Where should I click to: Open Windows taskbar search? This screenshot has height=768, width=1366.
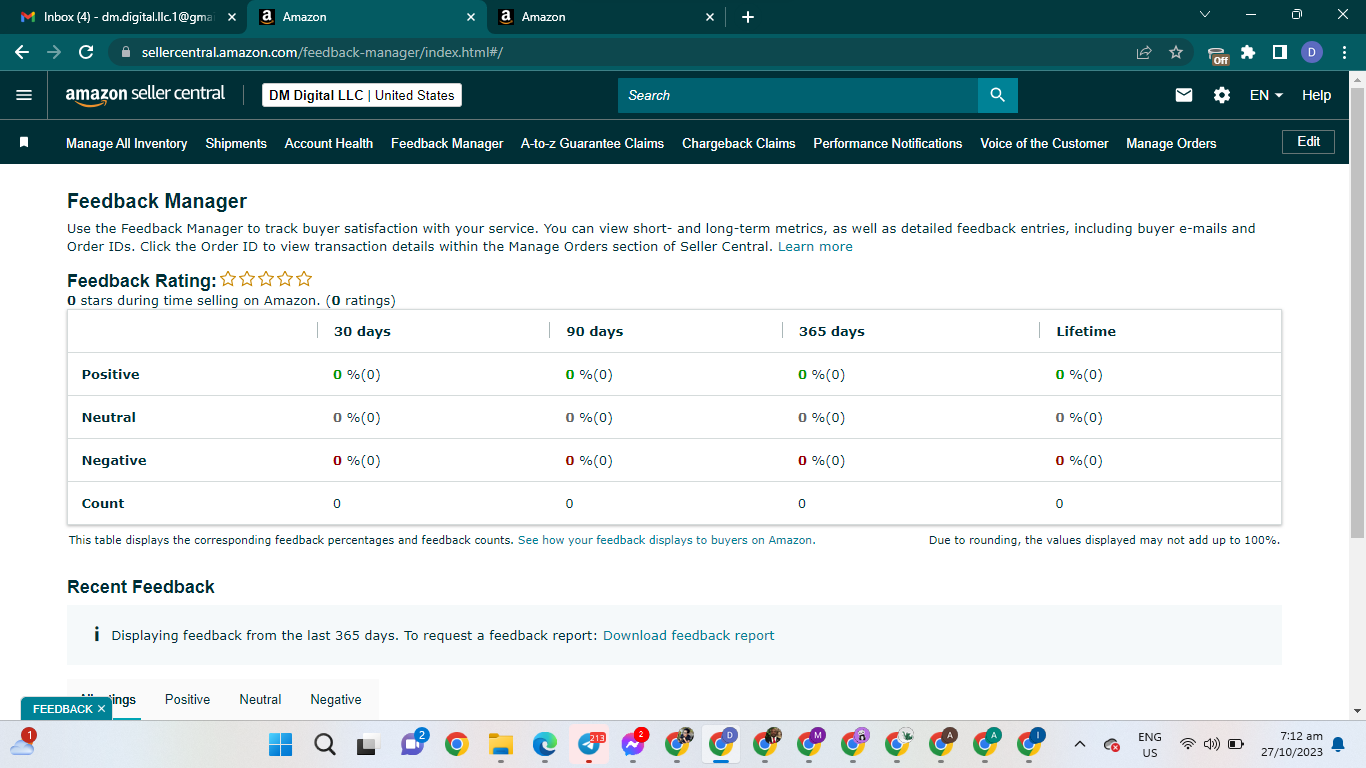click(324, 744)
